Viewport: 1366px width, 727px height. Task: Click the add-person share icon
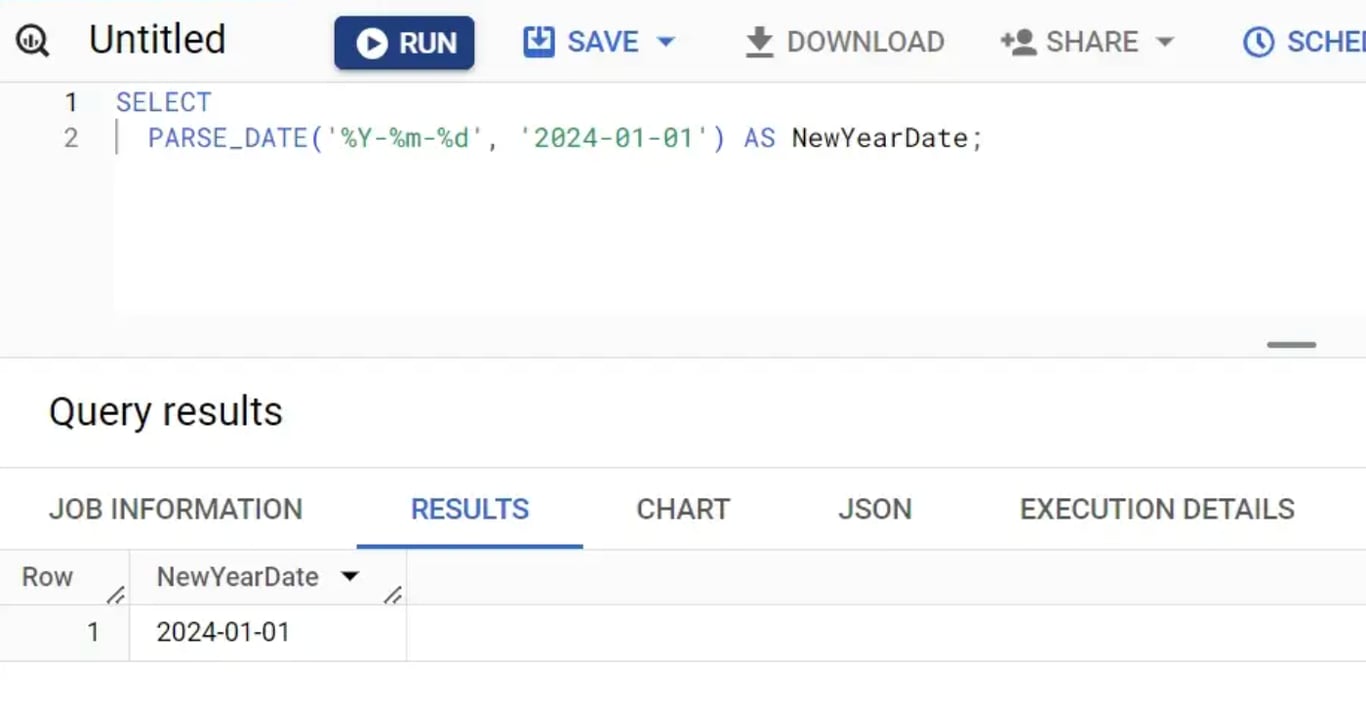pyautogui.click(x=1018, y=42)
